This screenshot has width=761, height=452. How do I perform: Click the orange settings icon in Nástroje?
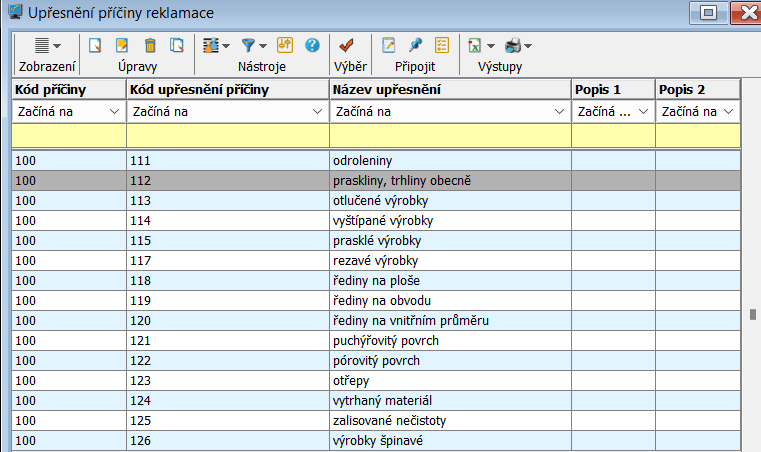(284, 45)
